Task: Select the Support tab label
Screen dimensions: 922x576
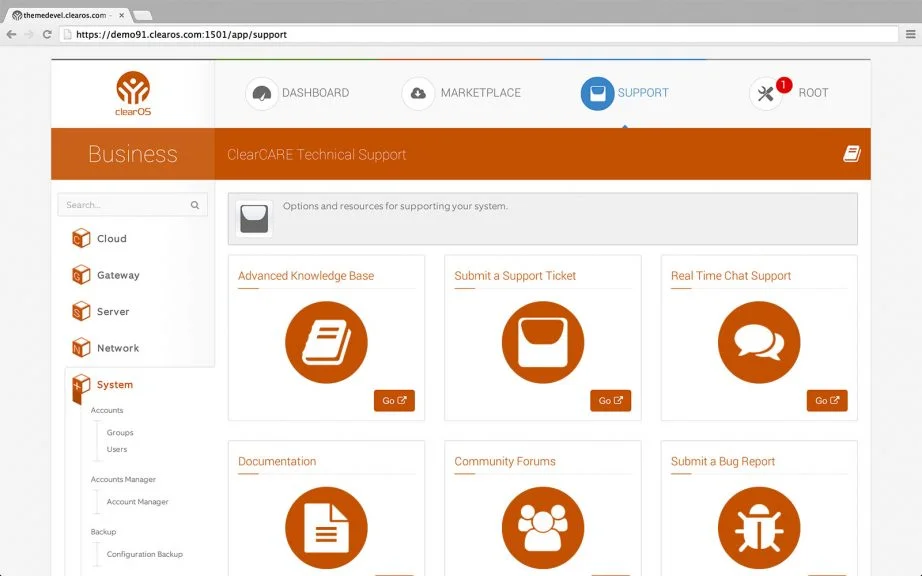Action: tap(643, 93)
